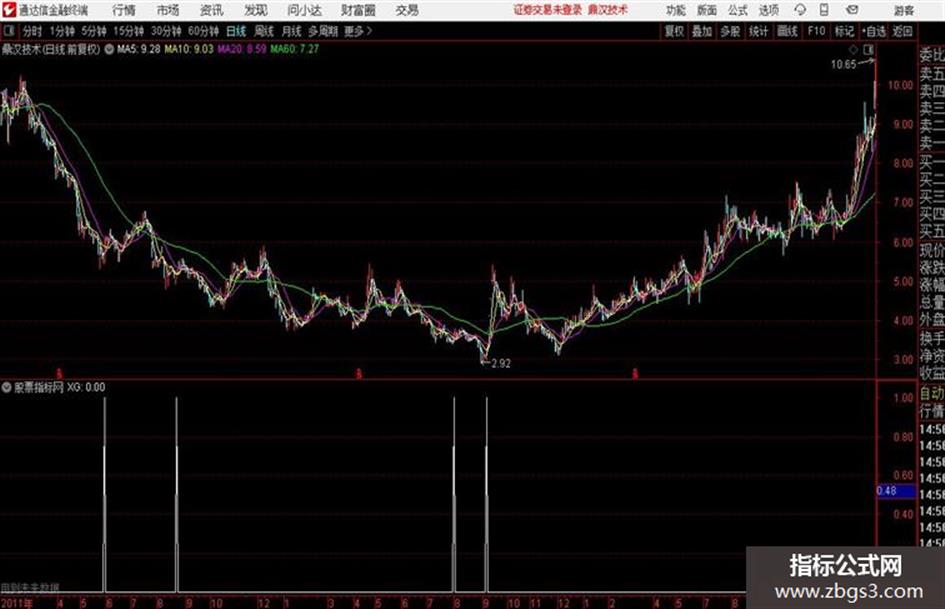Open the 功能 menu

pos(676,10)
